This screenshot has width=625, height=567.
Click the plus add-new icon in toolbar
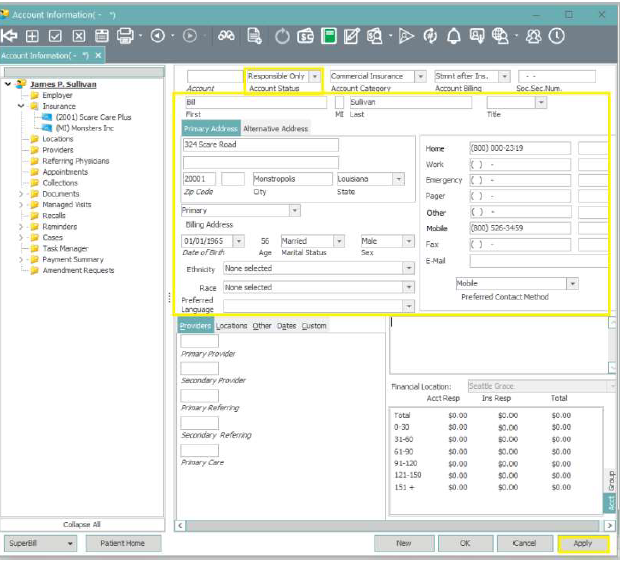(33, 36)
